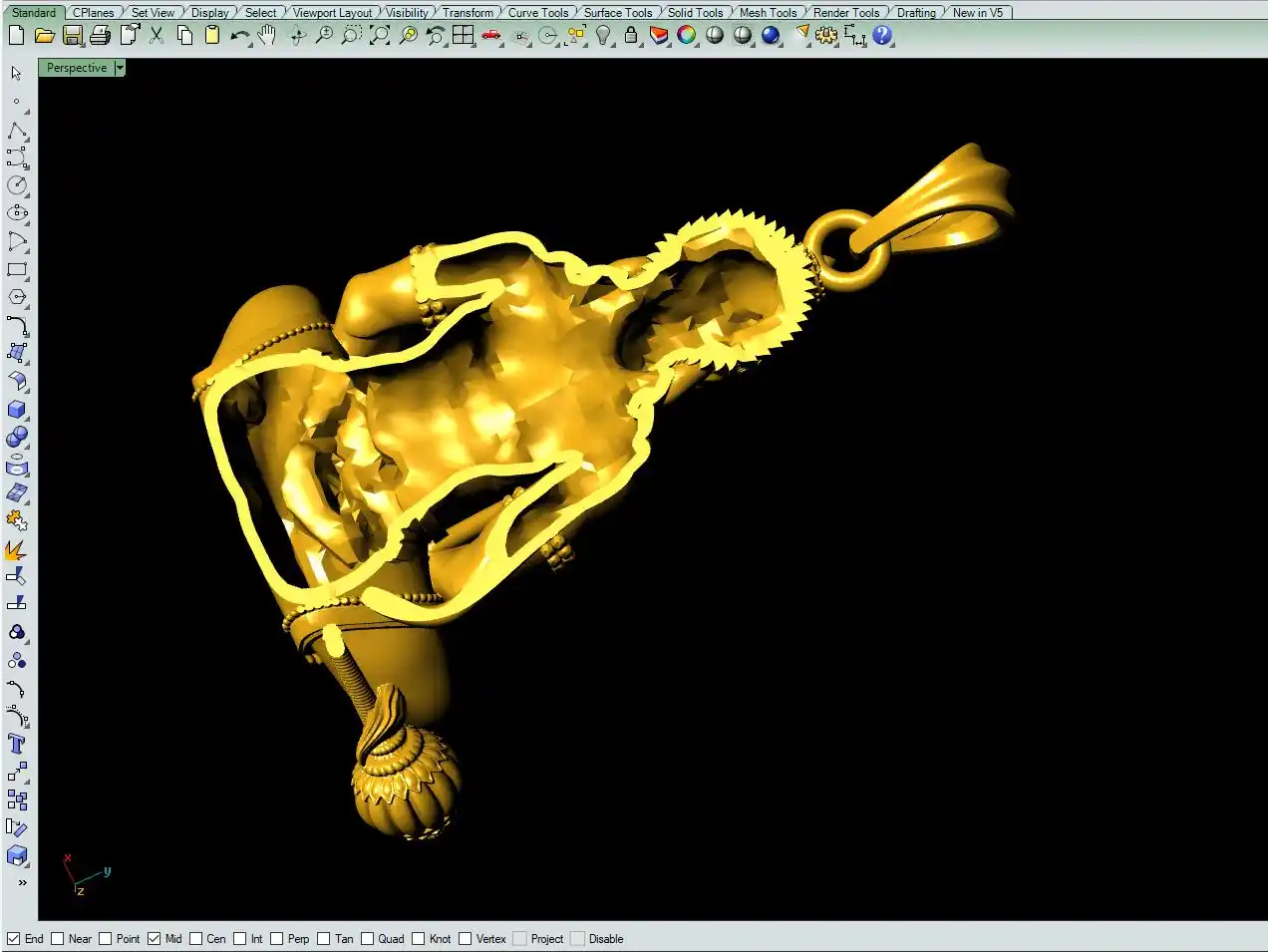The image size is (1268, 952).
Task: Click the padlock Lock objects icon
Action: (631, 36)
